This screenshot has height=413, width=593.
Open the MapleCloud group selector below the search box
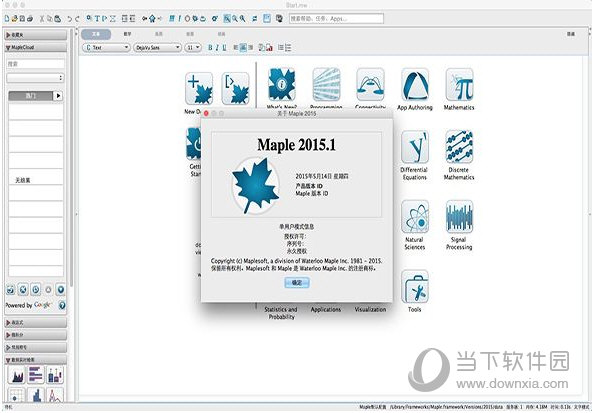(x=35, y=78)
